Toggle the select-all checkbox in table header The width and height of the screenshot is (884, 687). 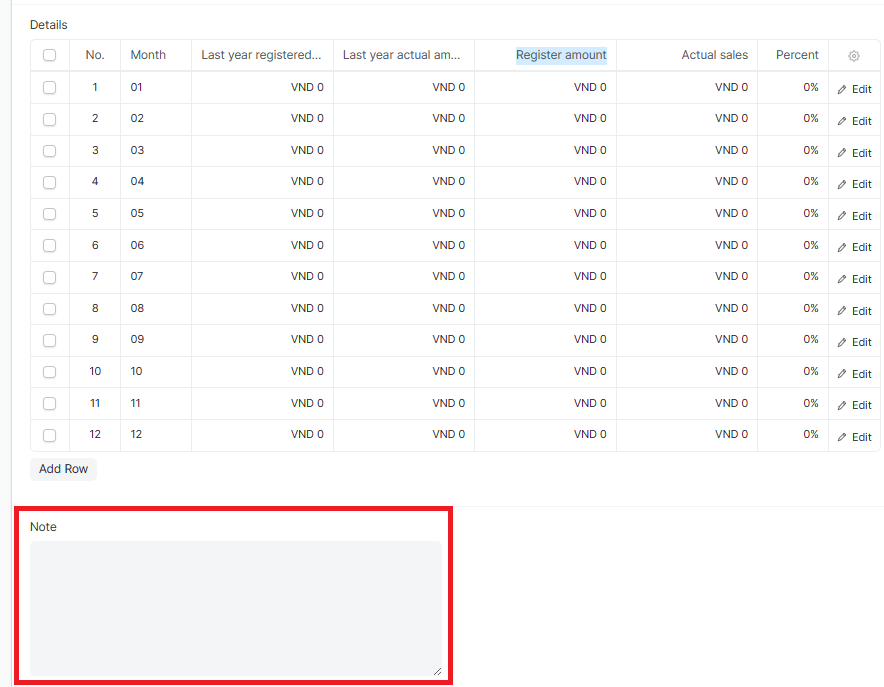click(x=50, y=56)
